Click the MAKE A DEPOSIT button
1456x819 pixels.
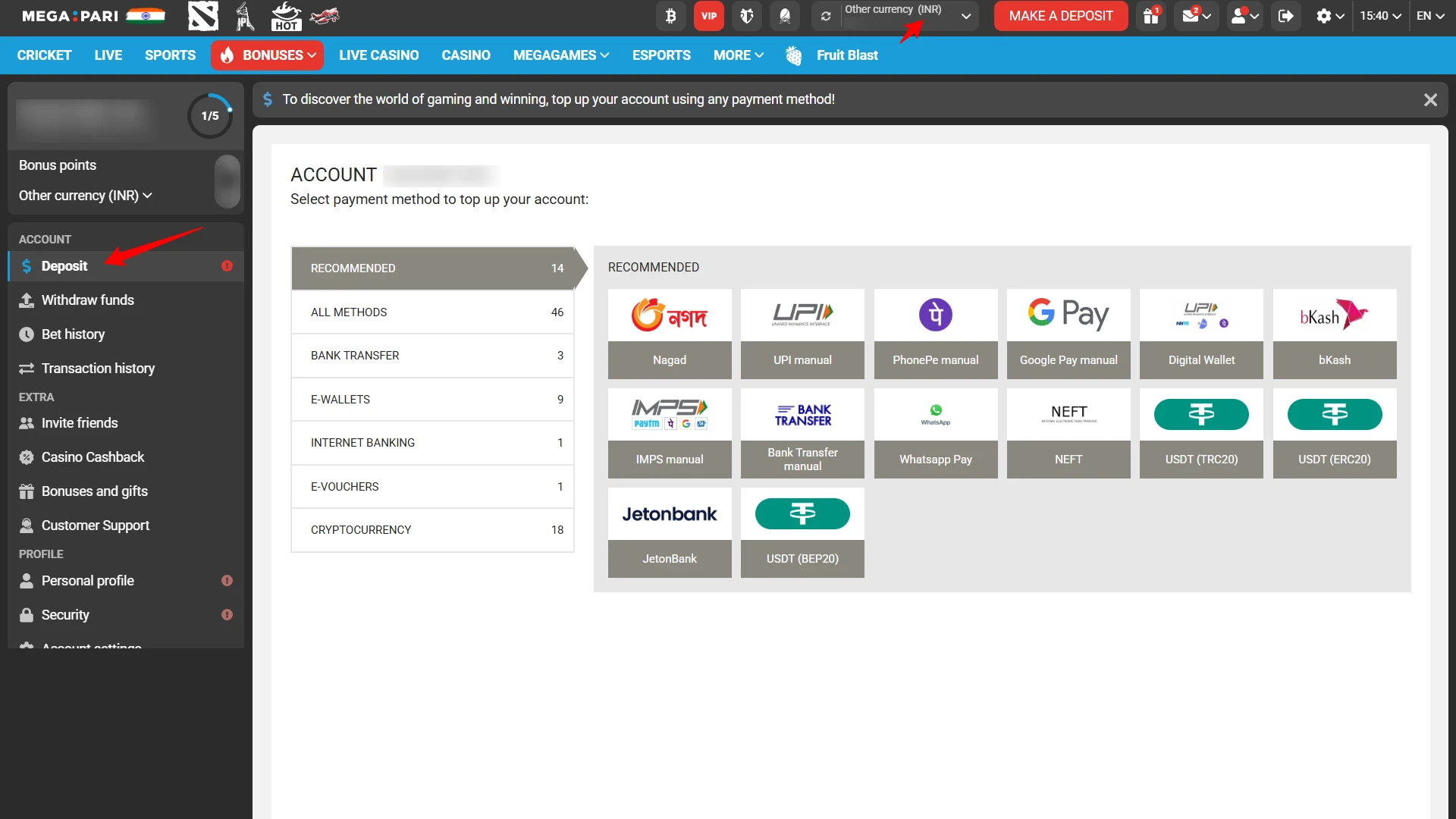coord(1060,16)
